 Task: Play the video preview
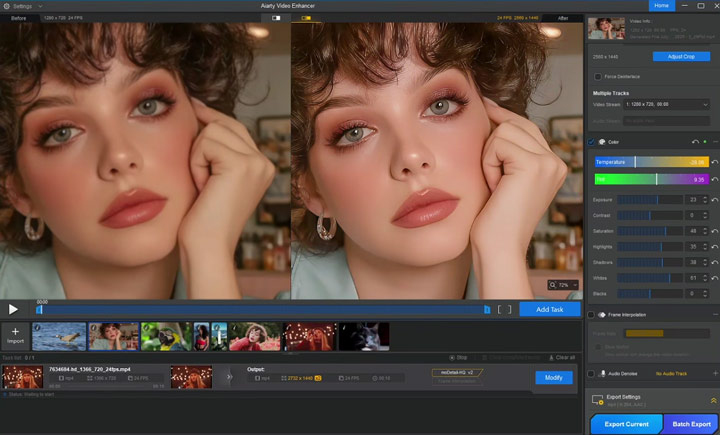click(x=13, y=309)
